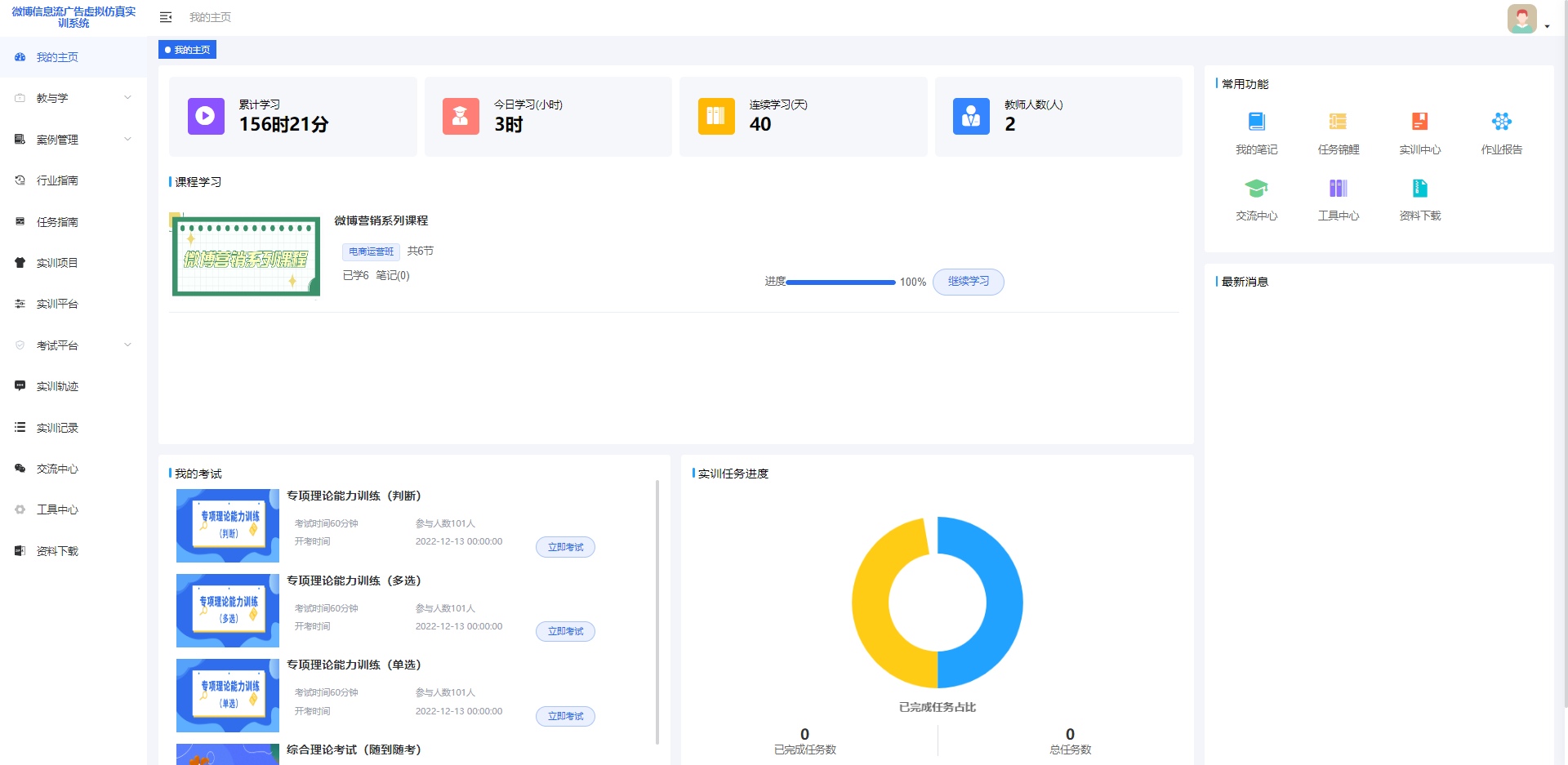Open the 我的笔记 notebook icon

1256,122
